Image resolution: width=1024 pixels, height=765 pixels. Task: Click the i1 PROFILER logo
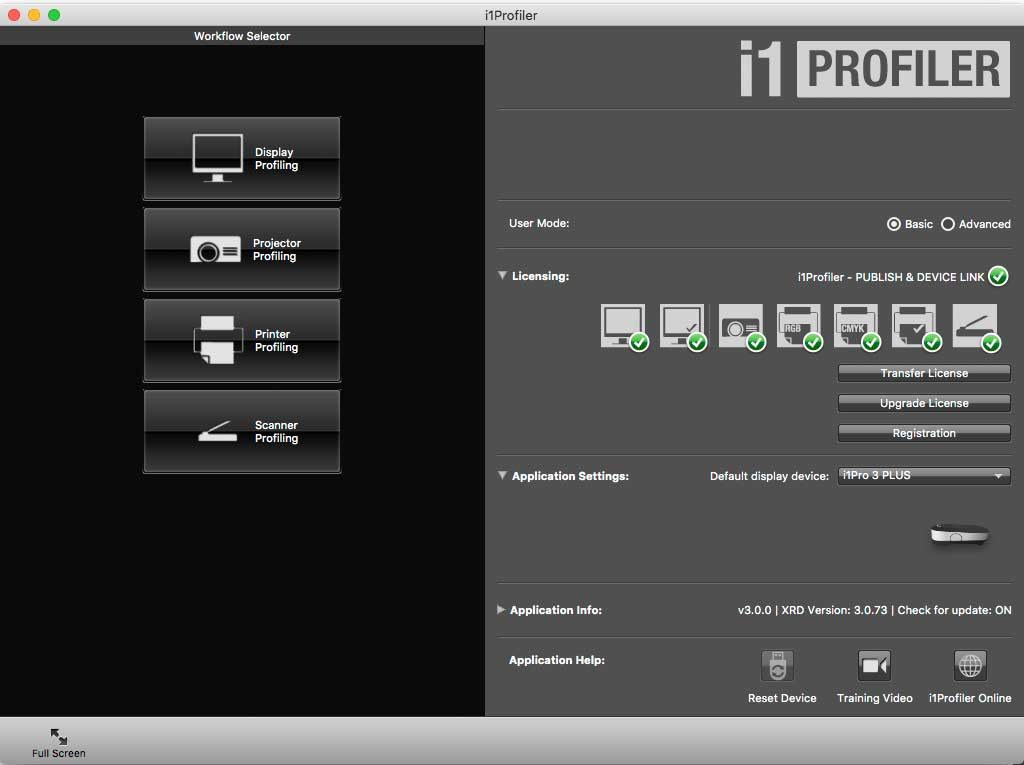pyautogui.click(x=874, y=69)
